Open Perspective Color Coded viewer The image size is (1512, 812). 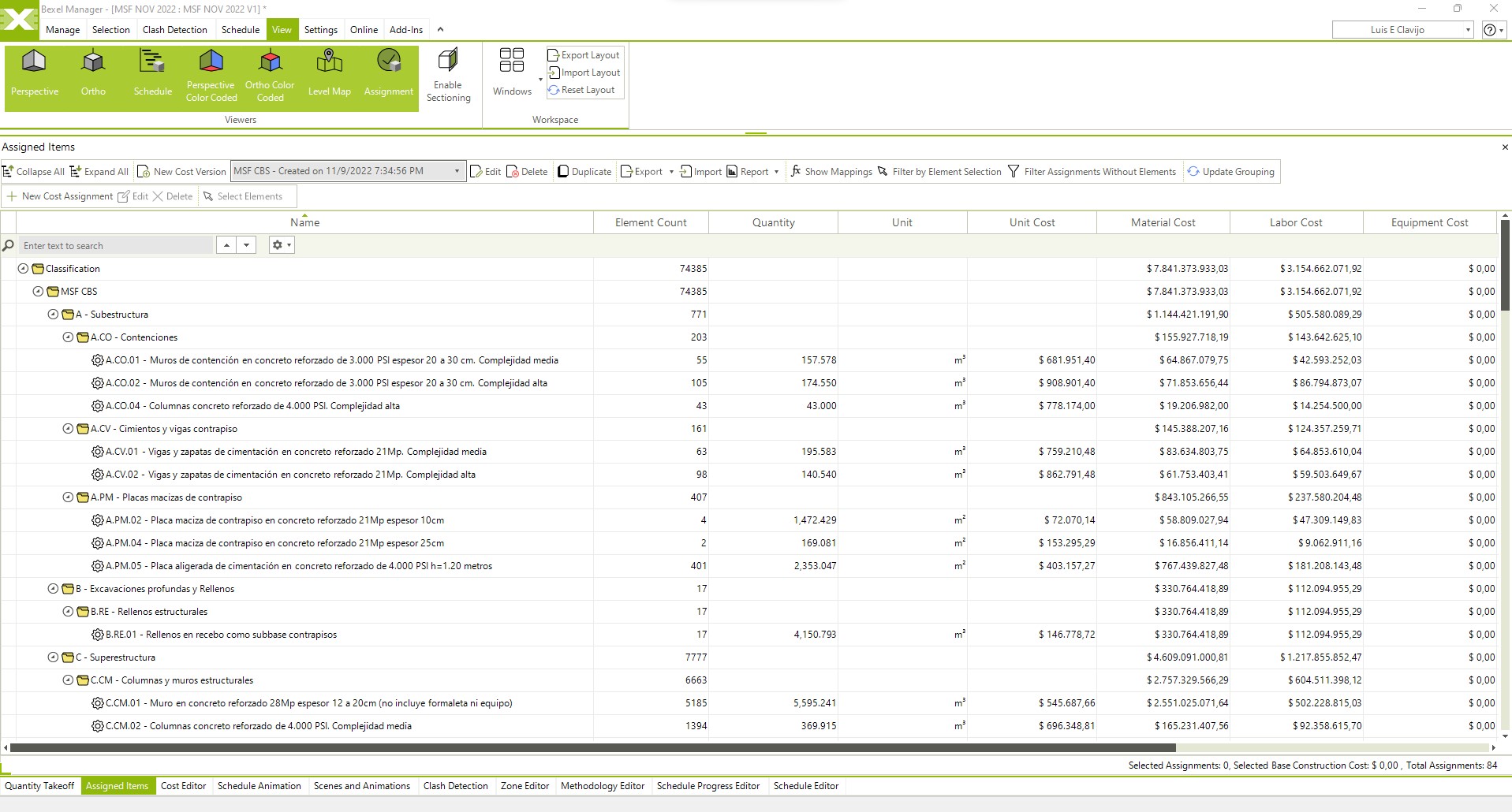click(x=211, y=76)
